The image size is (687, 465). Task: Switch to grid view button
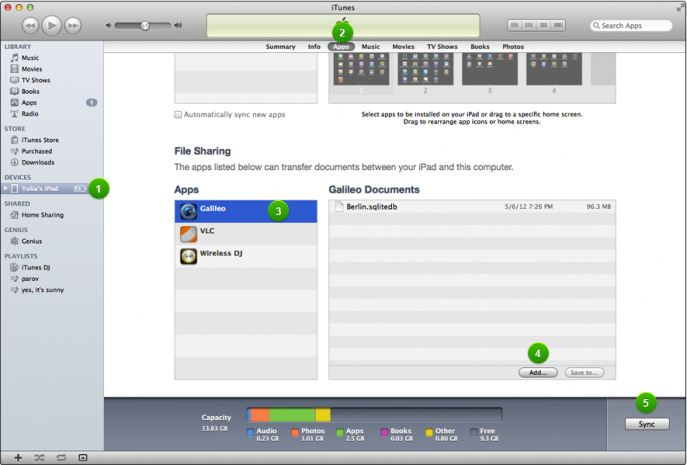544,25
